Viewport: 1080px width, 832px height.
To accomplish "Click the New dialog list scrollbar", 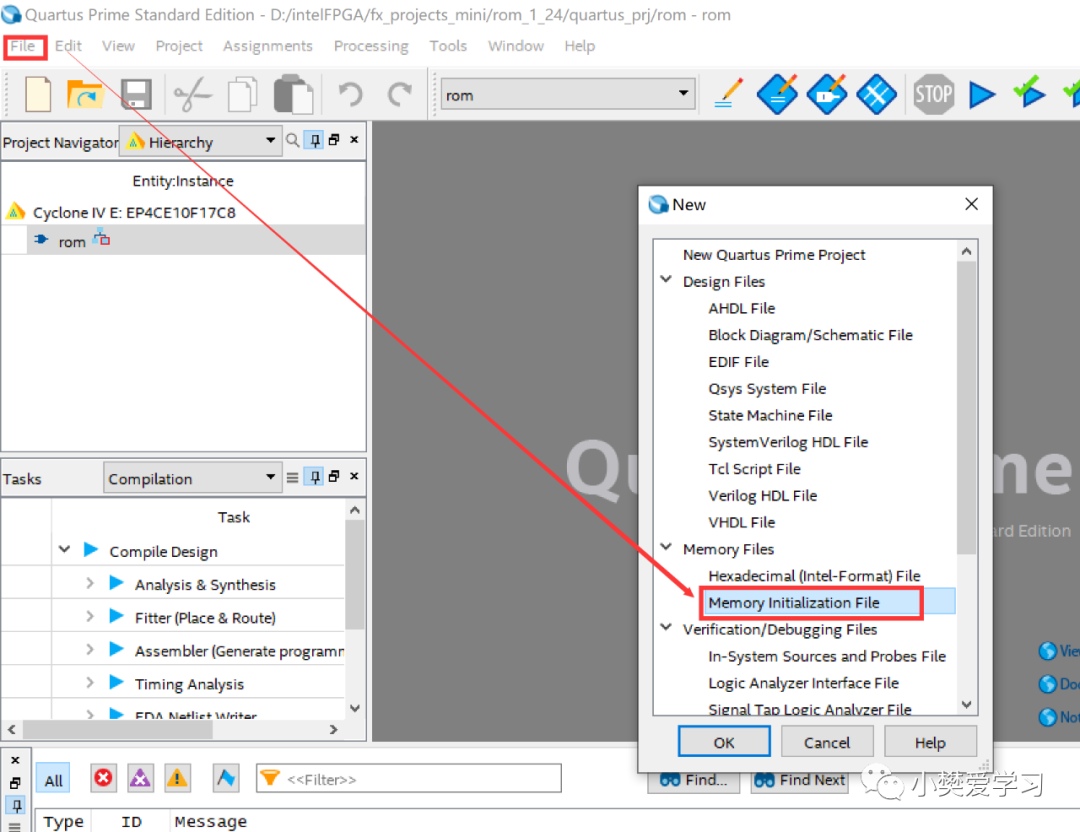I will pyautogui.click(x=966, y=406).
